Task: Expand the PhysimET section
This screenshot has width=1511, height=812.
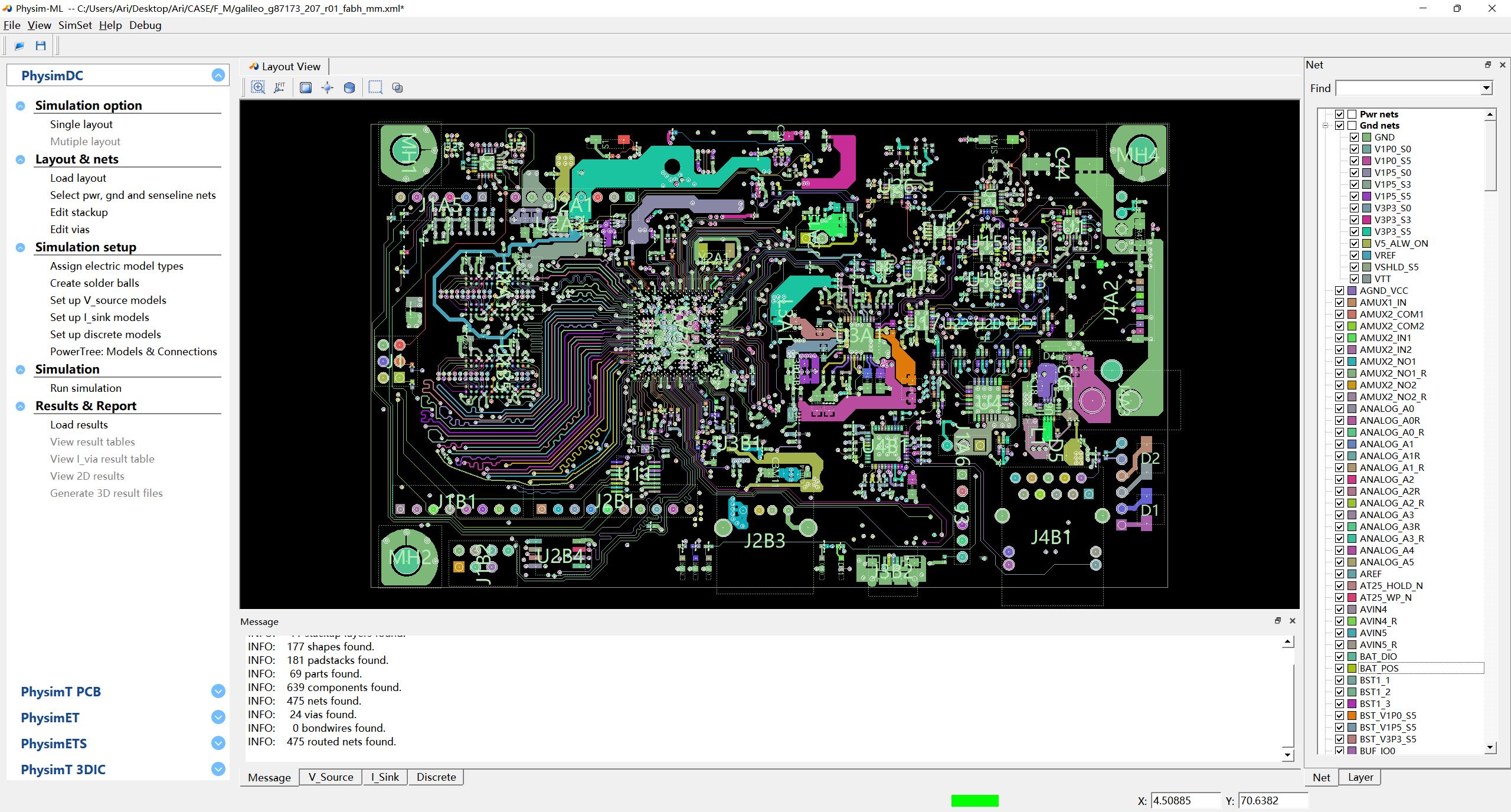Action: click(x=218, y=718)
